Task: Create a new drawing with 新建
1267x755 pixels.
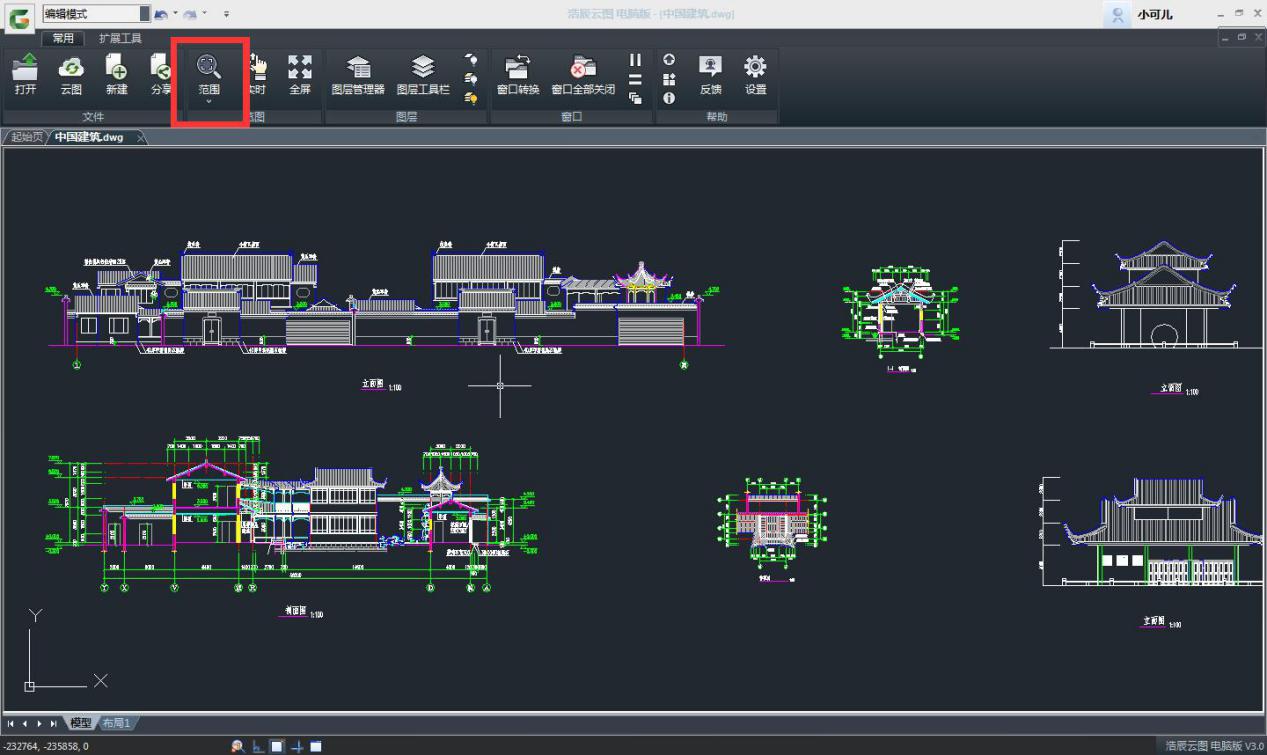Action: click(117, 75)
